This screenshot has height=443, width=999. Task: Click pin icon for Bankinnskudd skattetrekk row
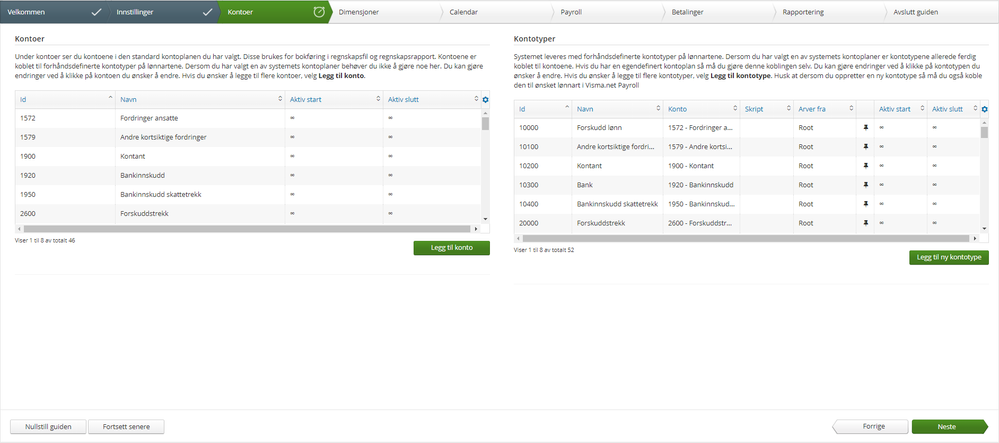[865, 204]
